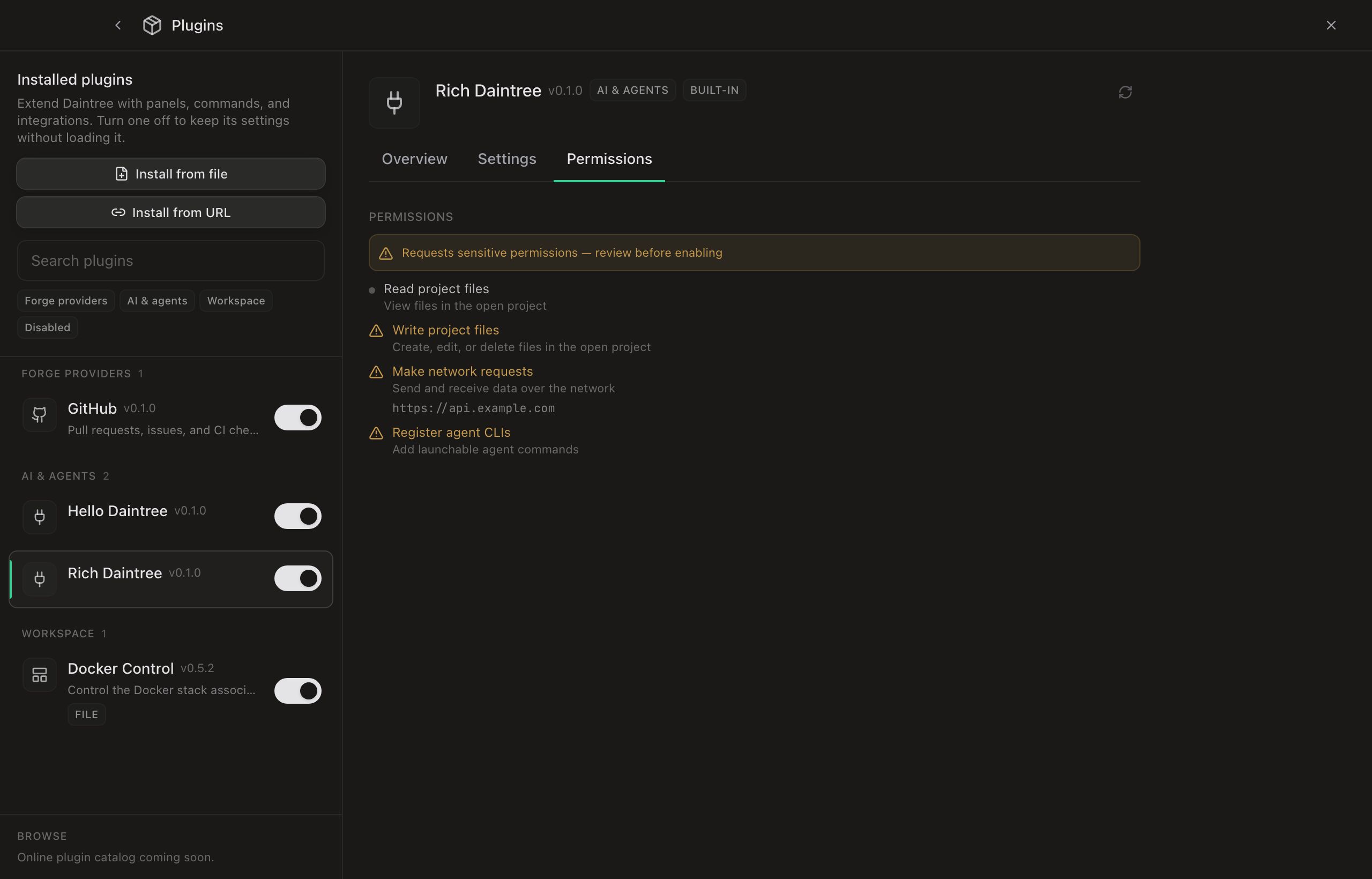The image size is (1372, 879).
Task: Switch to the Settings tab
Action: [x=507, y=159]
